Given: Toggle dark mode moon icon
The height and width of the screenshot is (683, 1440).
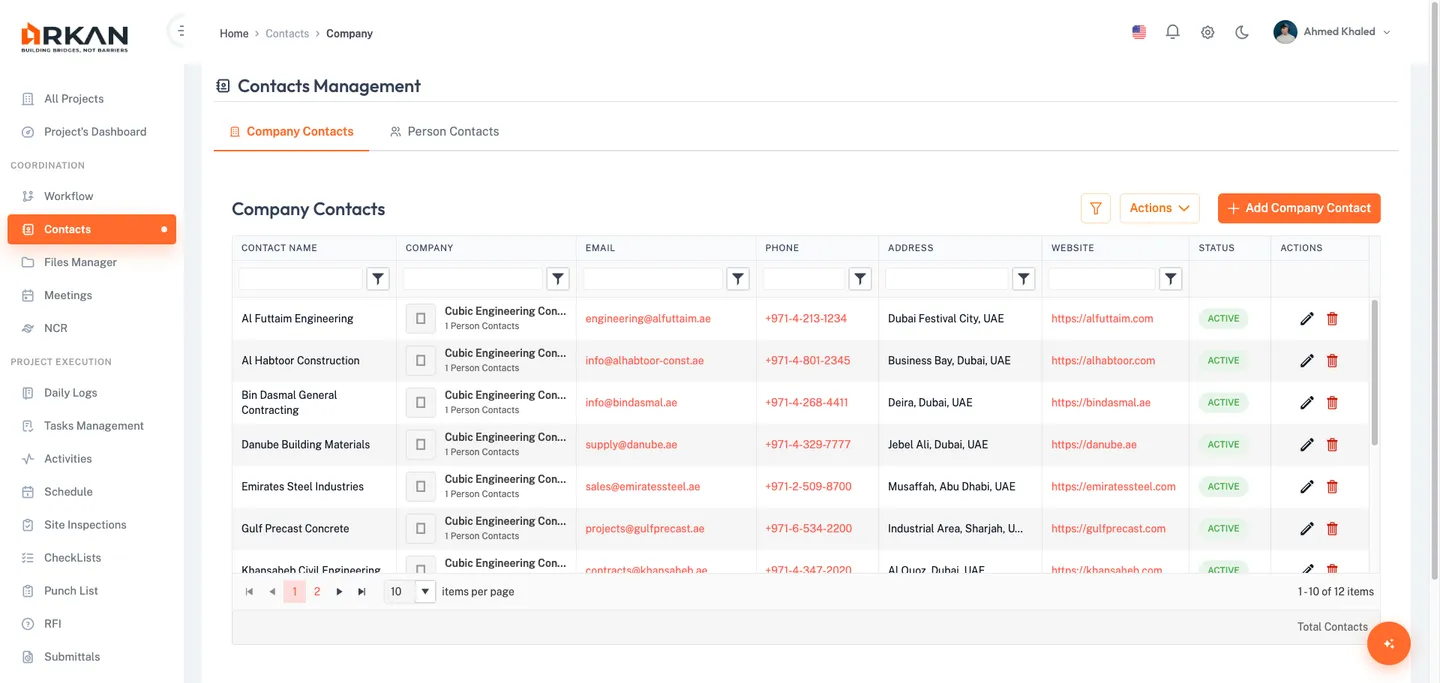Looking at the screenshot, I should (x=1242, y=32).
